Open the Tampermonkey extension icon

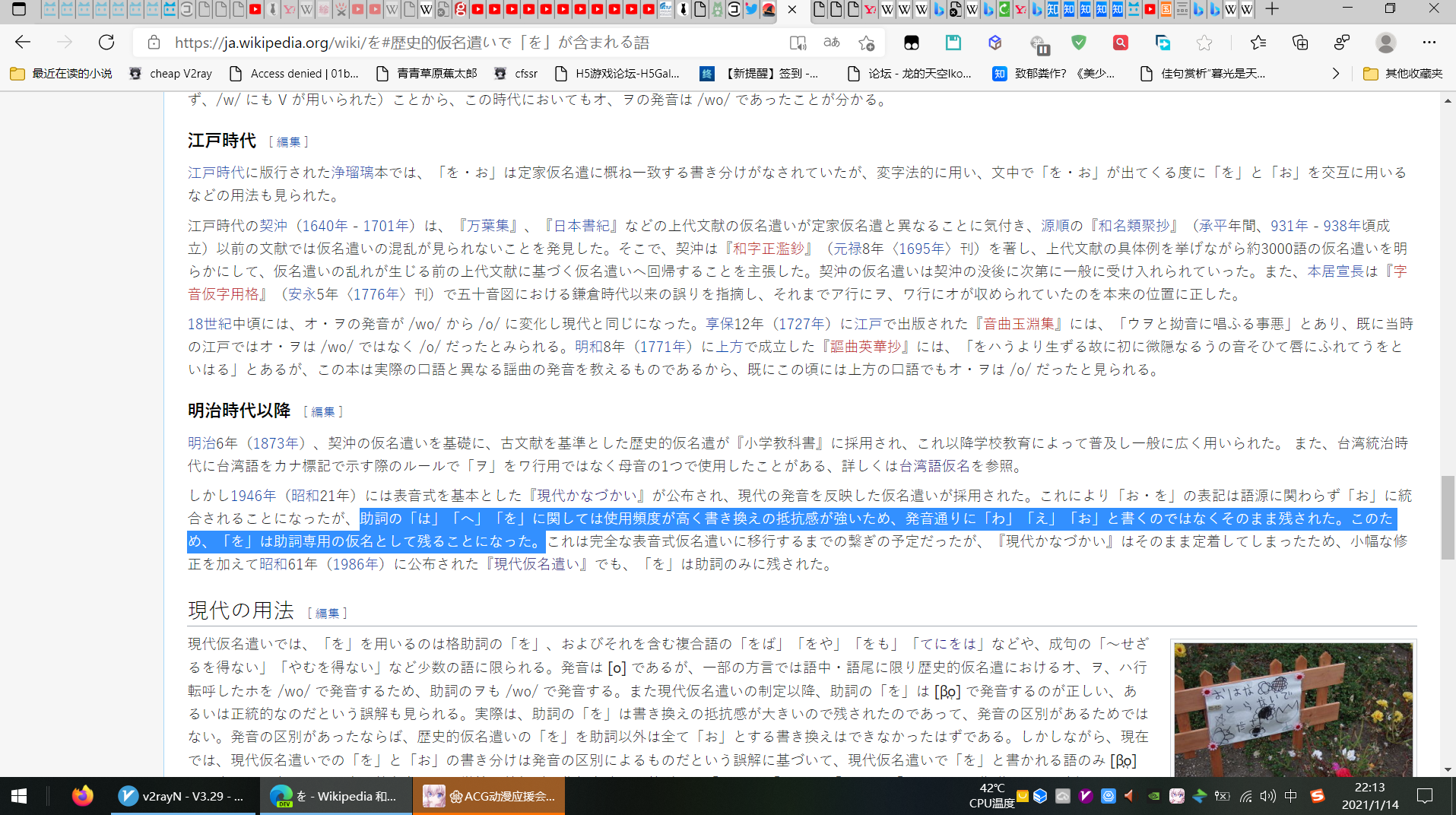(x=911, y=43)
